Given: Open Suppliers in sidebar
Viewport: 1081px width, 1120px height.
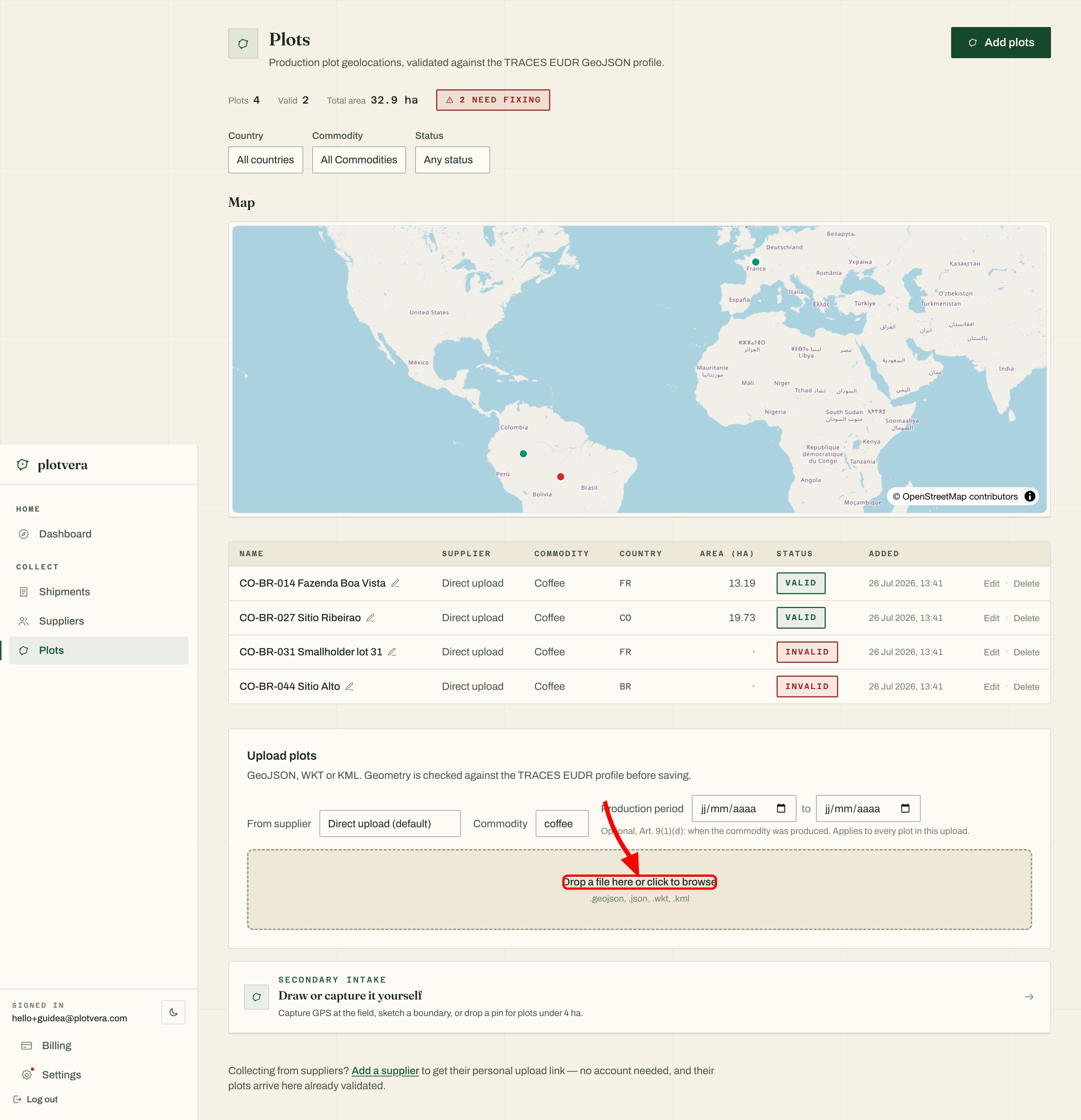Looking at the screenshot, I should [98, 621].
